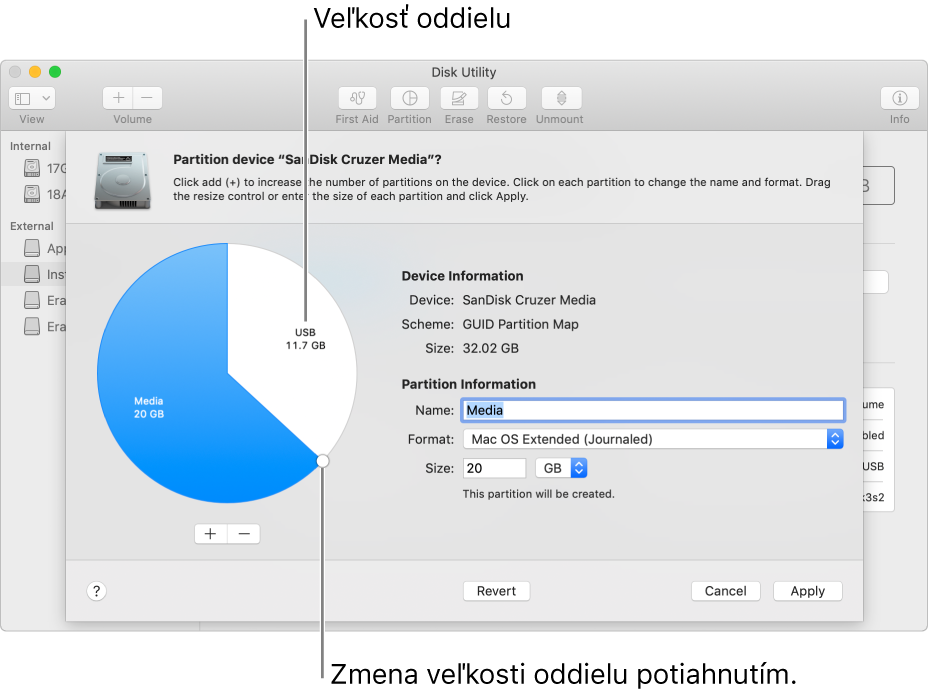Open help with the question mark button
This screenshot has width=931, height=697.
click(97, 591)
